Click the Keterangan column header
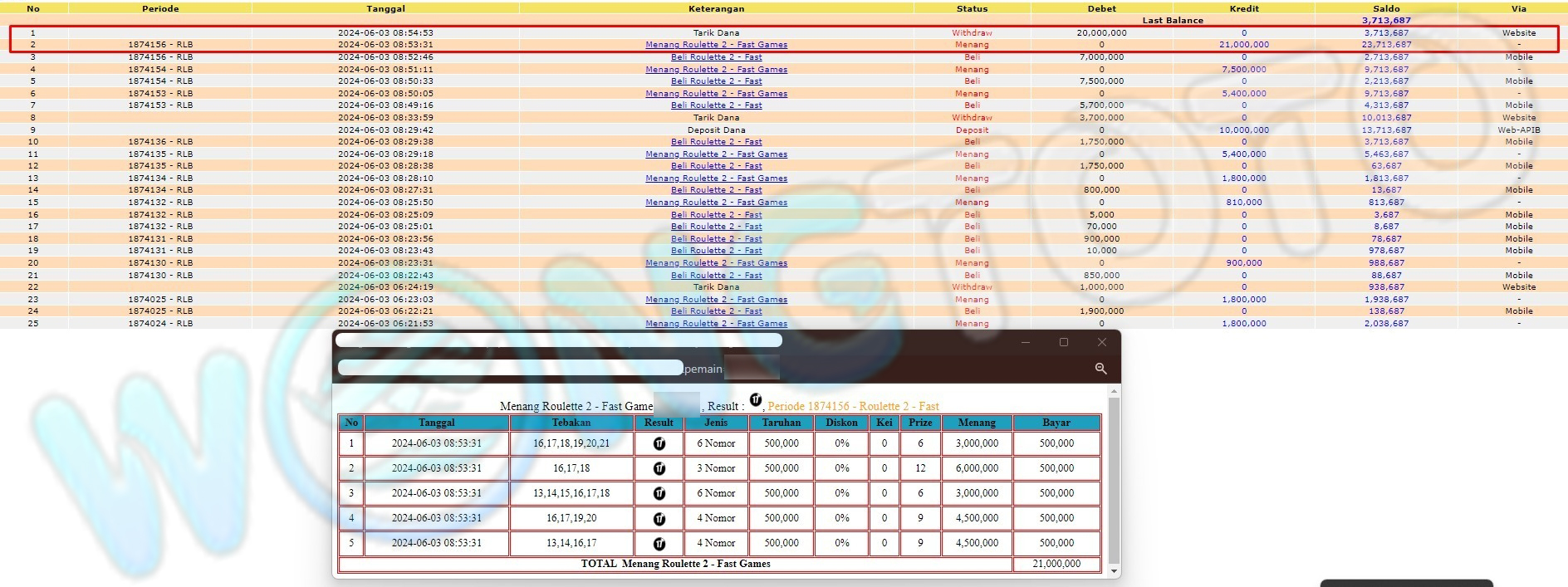Image resolution: width=1568 pixels, height=587 pixels. [716, 8]
